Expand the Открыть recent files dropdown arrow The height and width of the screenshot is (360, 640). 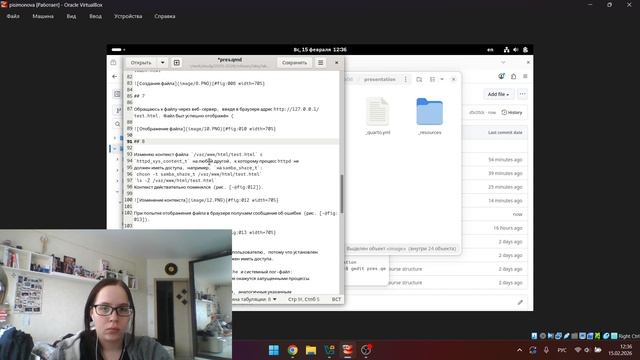[x=162, y=62]
